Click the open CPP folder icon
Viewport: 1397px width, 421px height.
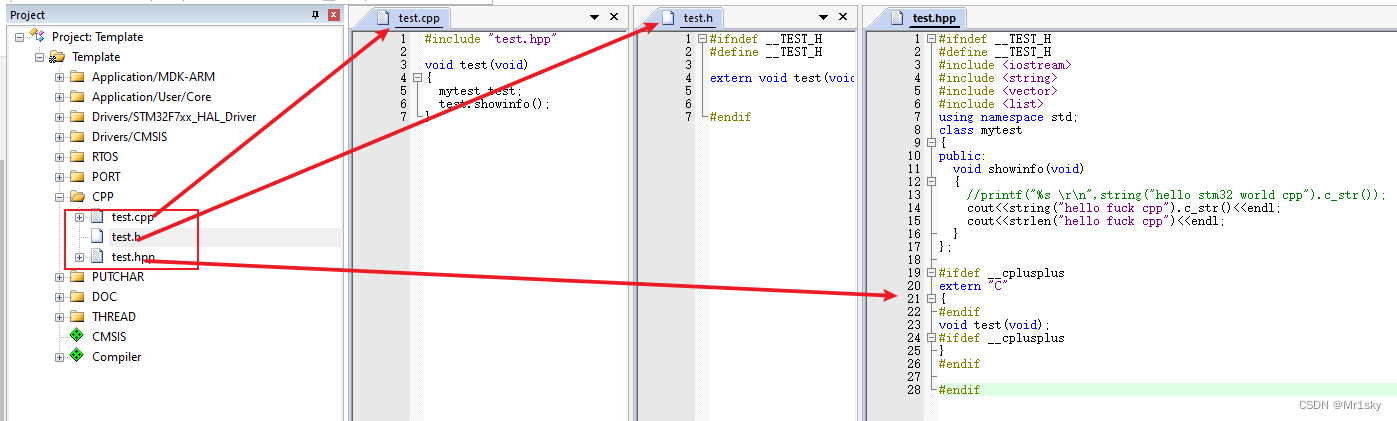click(77, 197)
